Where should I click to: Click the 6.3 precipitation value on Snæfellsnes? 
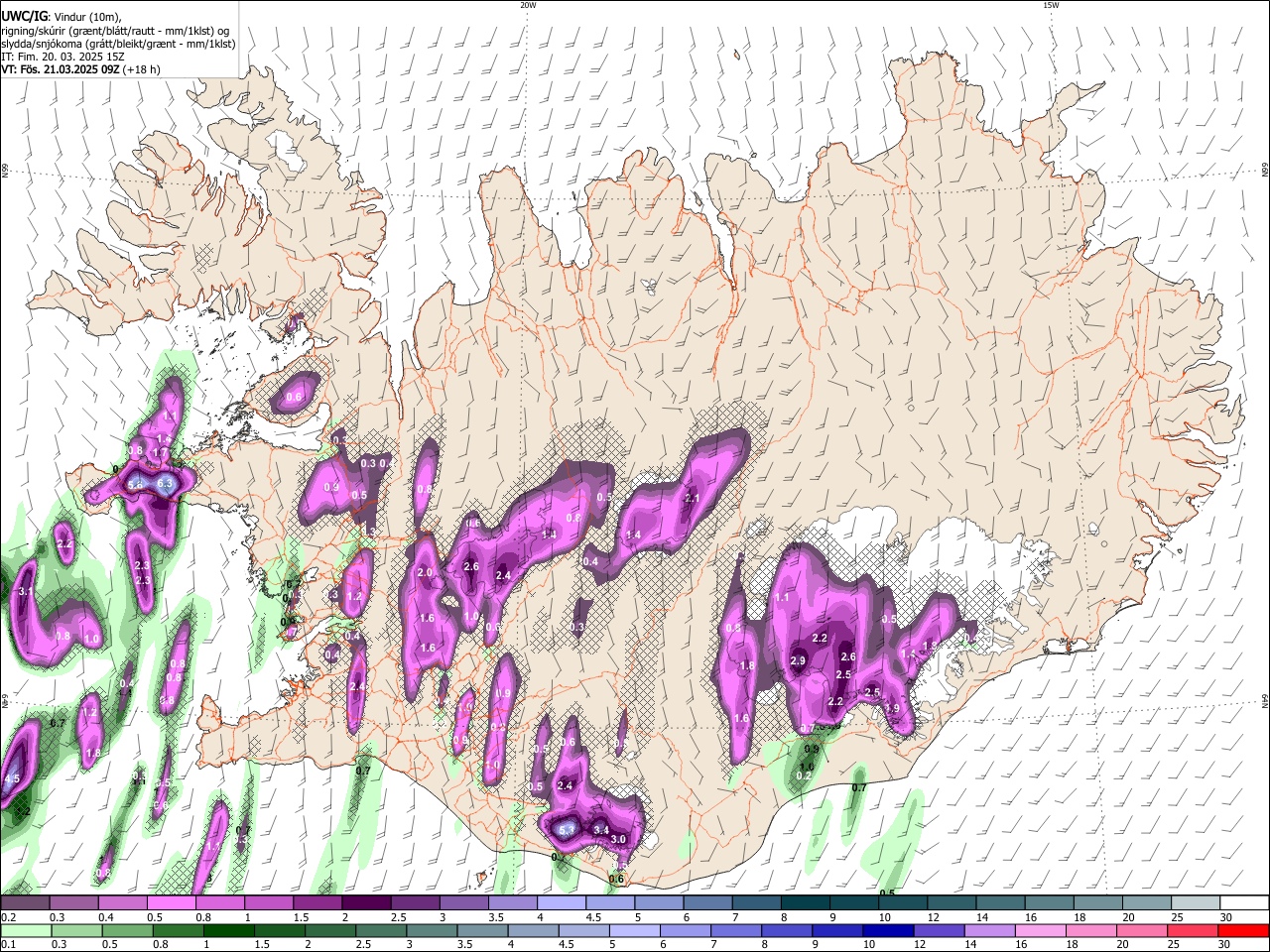pos(166,484)
